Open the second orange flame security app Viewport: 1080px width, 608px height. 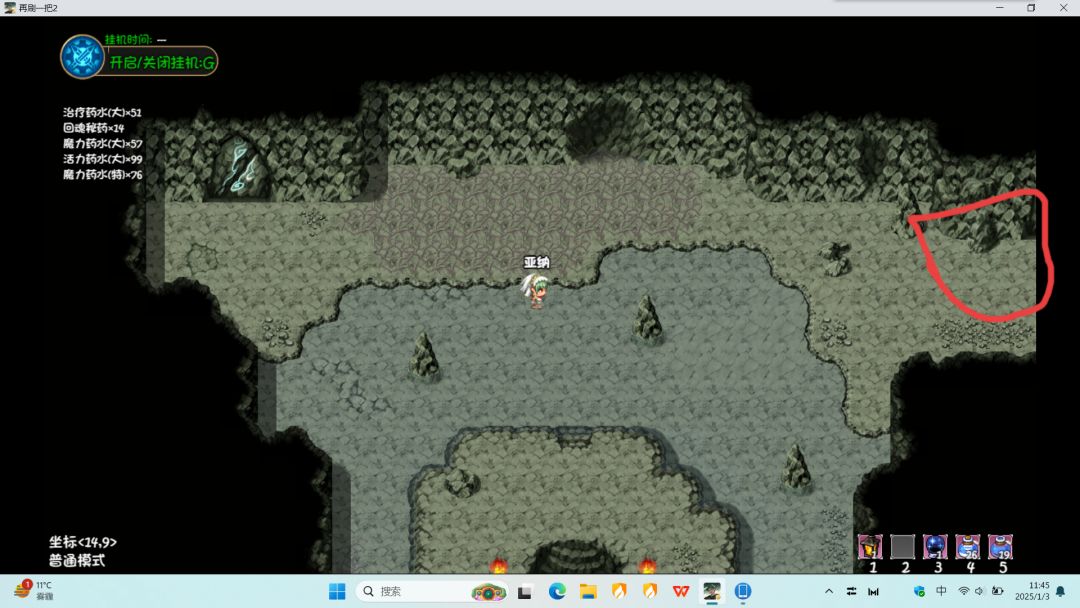coord(650,591)
